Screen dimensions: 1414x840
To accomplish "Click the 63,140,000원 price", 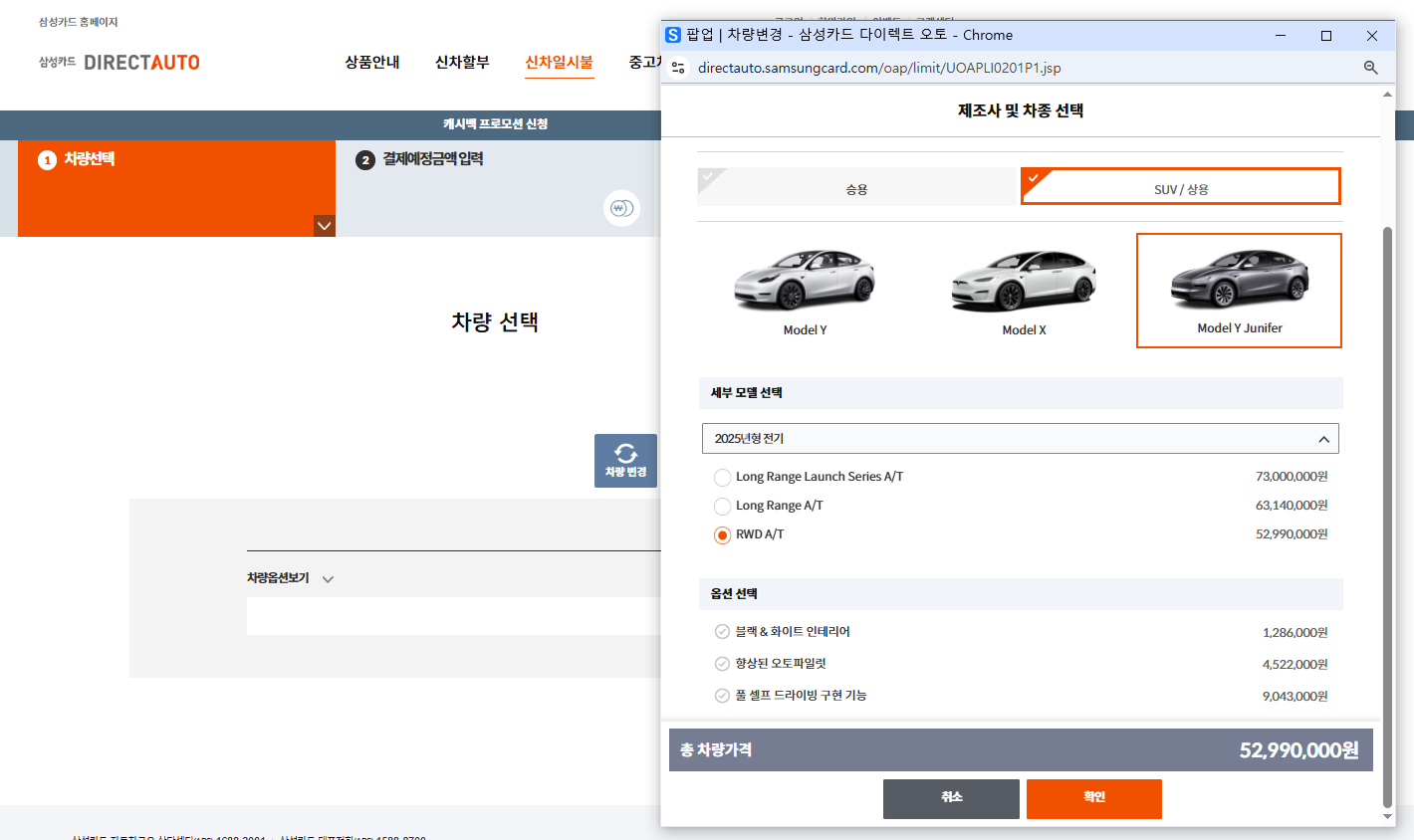I will click(1292, 506).
